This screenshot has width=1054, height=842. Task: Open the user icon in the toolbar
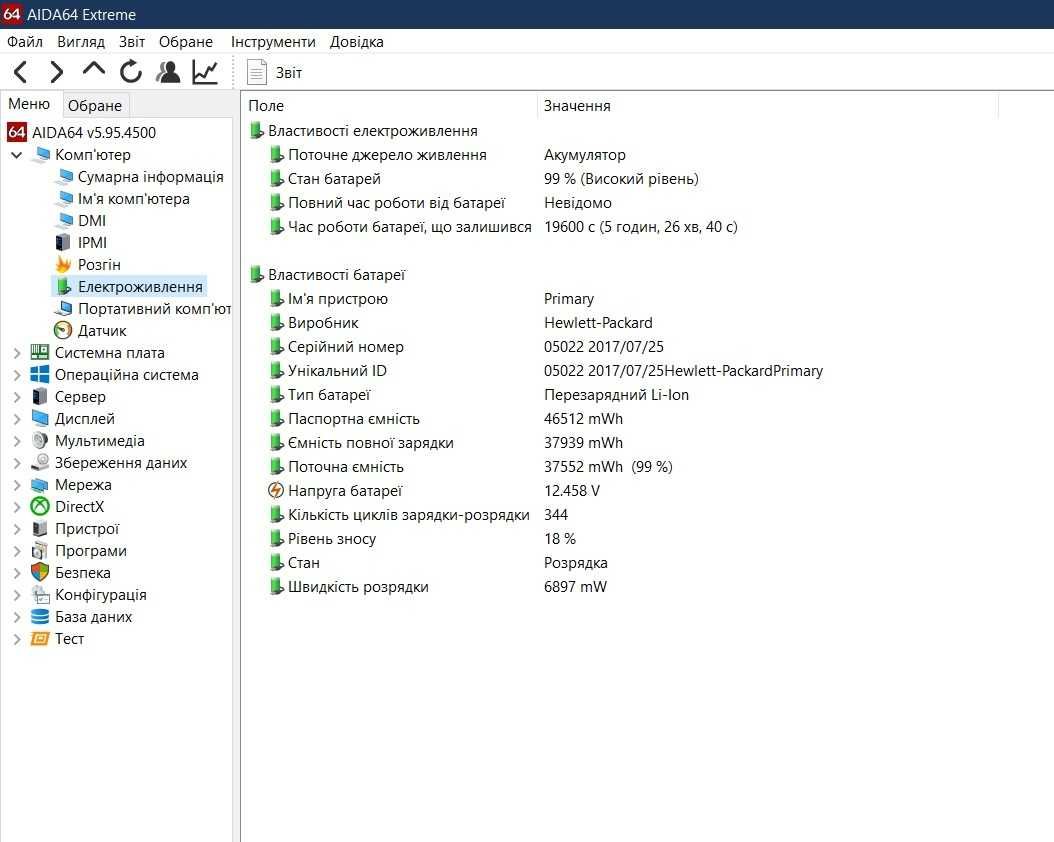pyautogui.click(x=168, y=72)
